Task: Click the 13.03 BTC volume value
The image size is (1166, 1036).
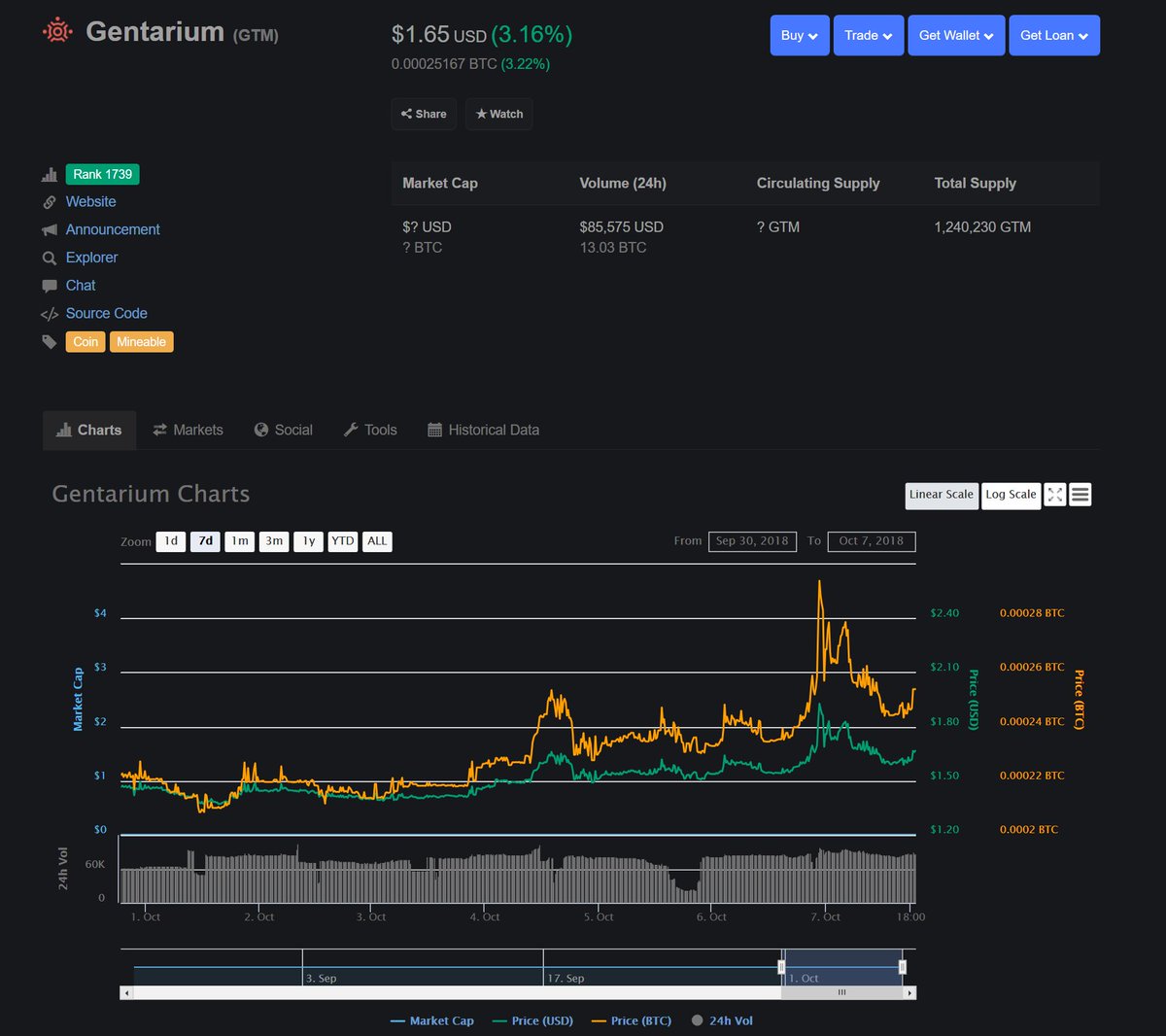Action: point(612,248)
